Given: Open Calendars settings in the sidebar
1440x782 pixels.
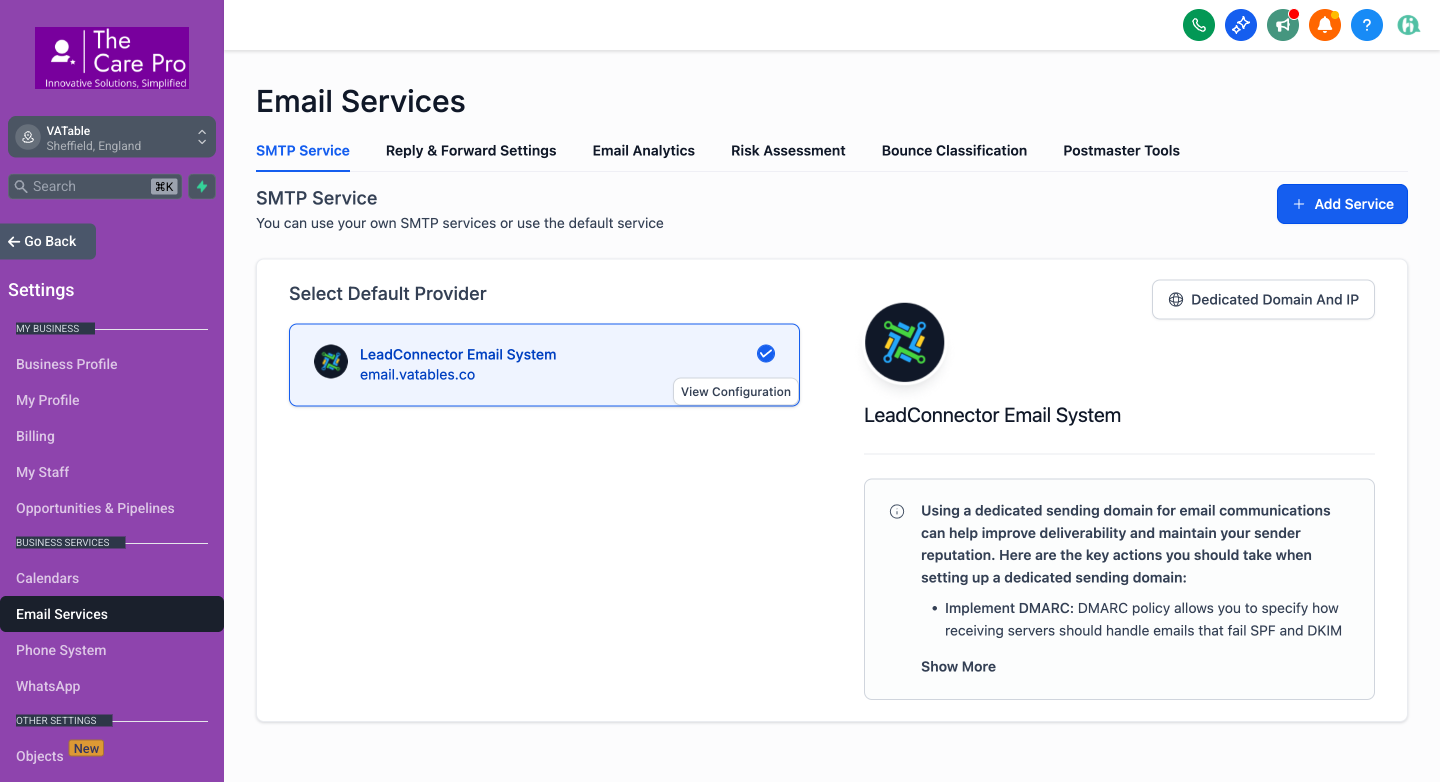Looking at the screenshot, I should point(47,578).
